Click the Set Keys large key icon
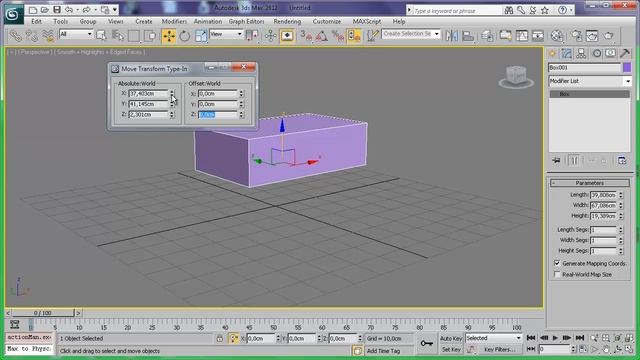640x360 pixels. pos(427,344)
